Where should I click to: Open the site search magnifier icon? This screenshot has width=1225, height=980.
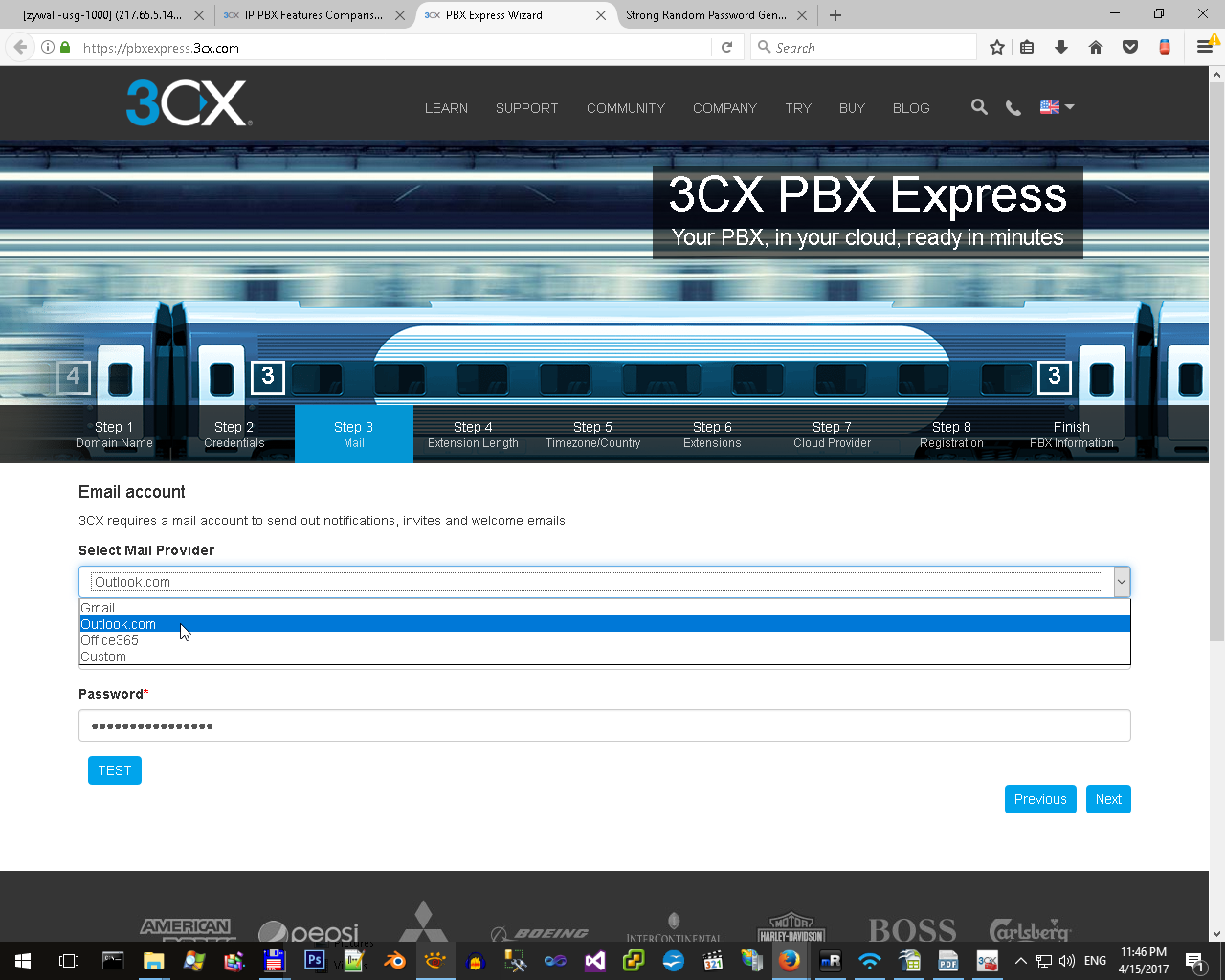point(979,107)
